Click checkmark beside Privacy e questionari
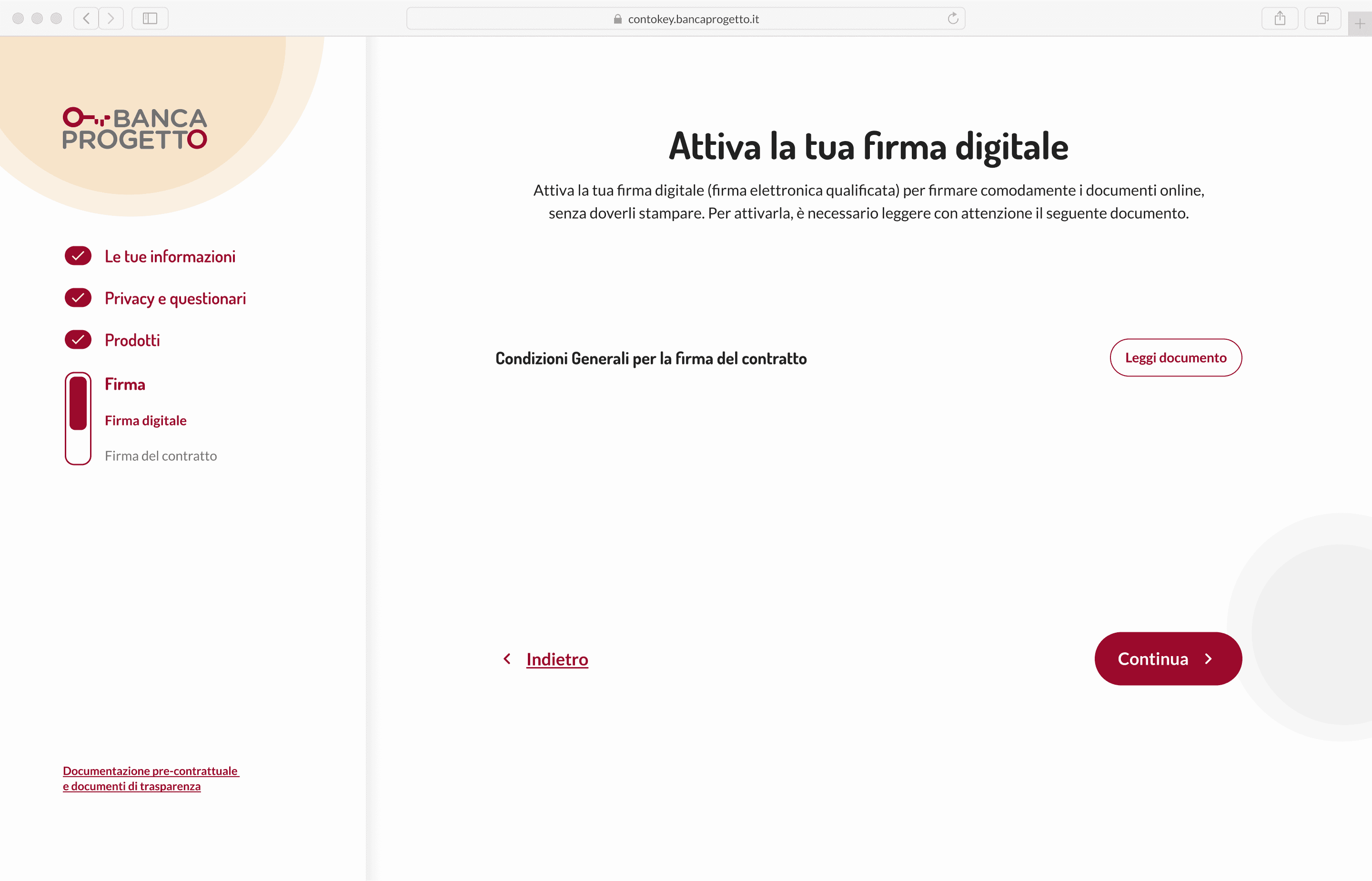 tap(78, 297)
